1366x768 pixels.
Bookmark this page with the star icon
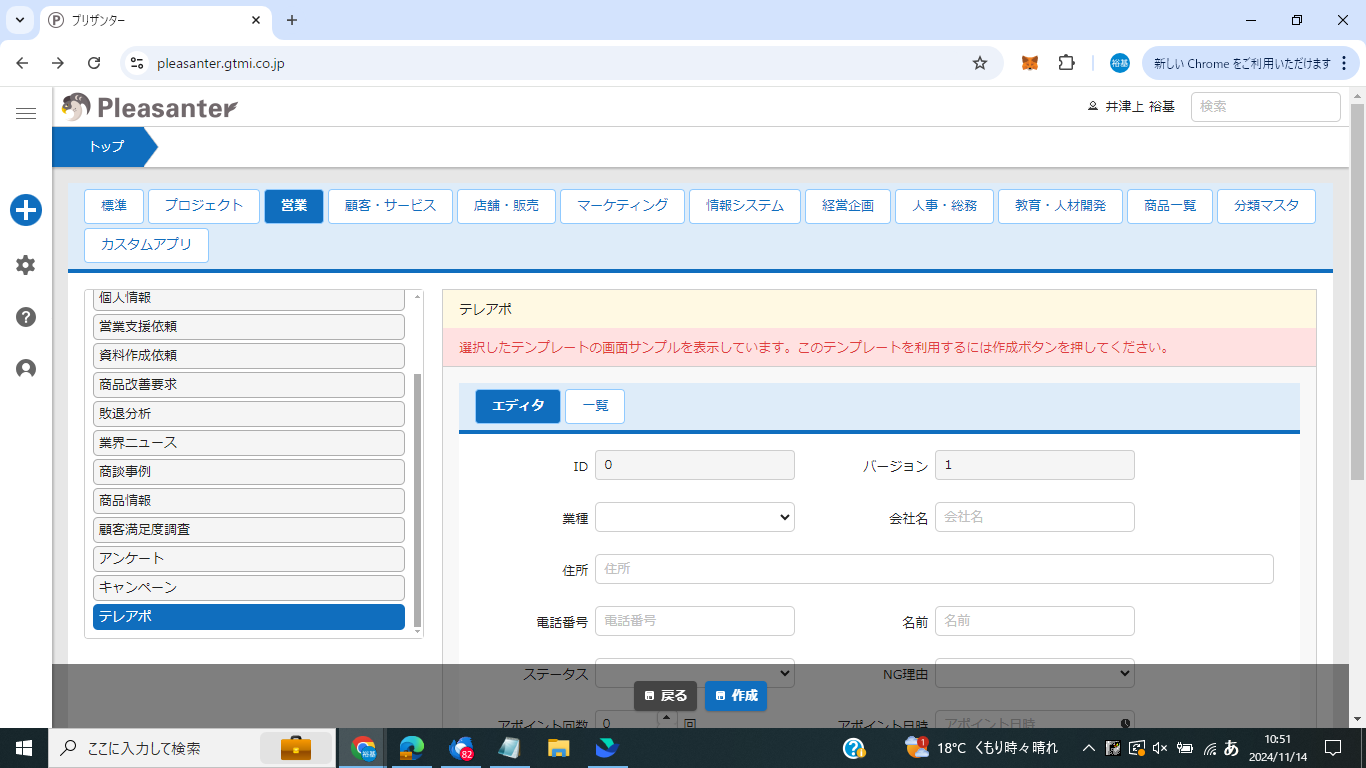pos(980,63)
